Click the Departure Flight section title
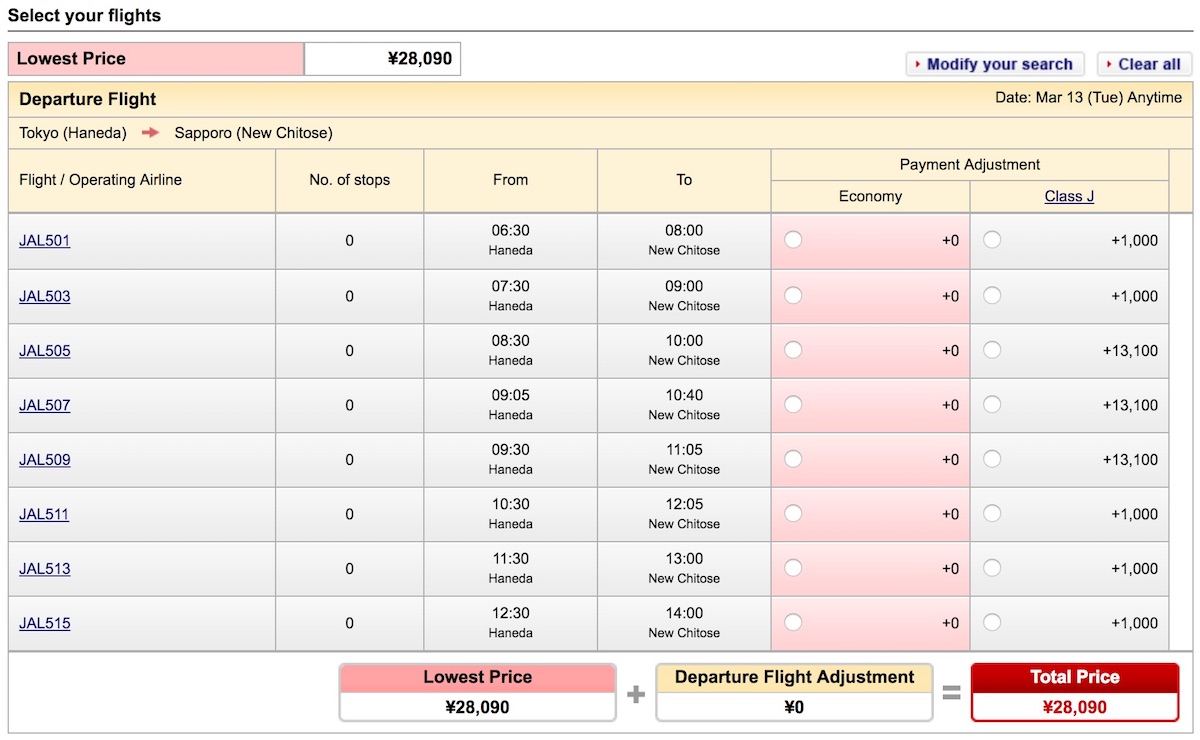 (x=88, y=99)
